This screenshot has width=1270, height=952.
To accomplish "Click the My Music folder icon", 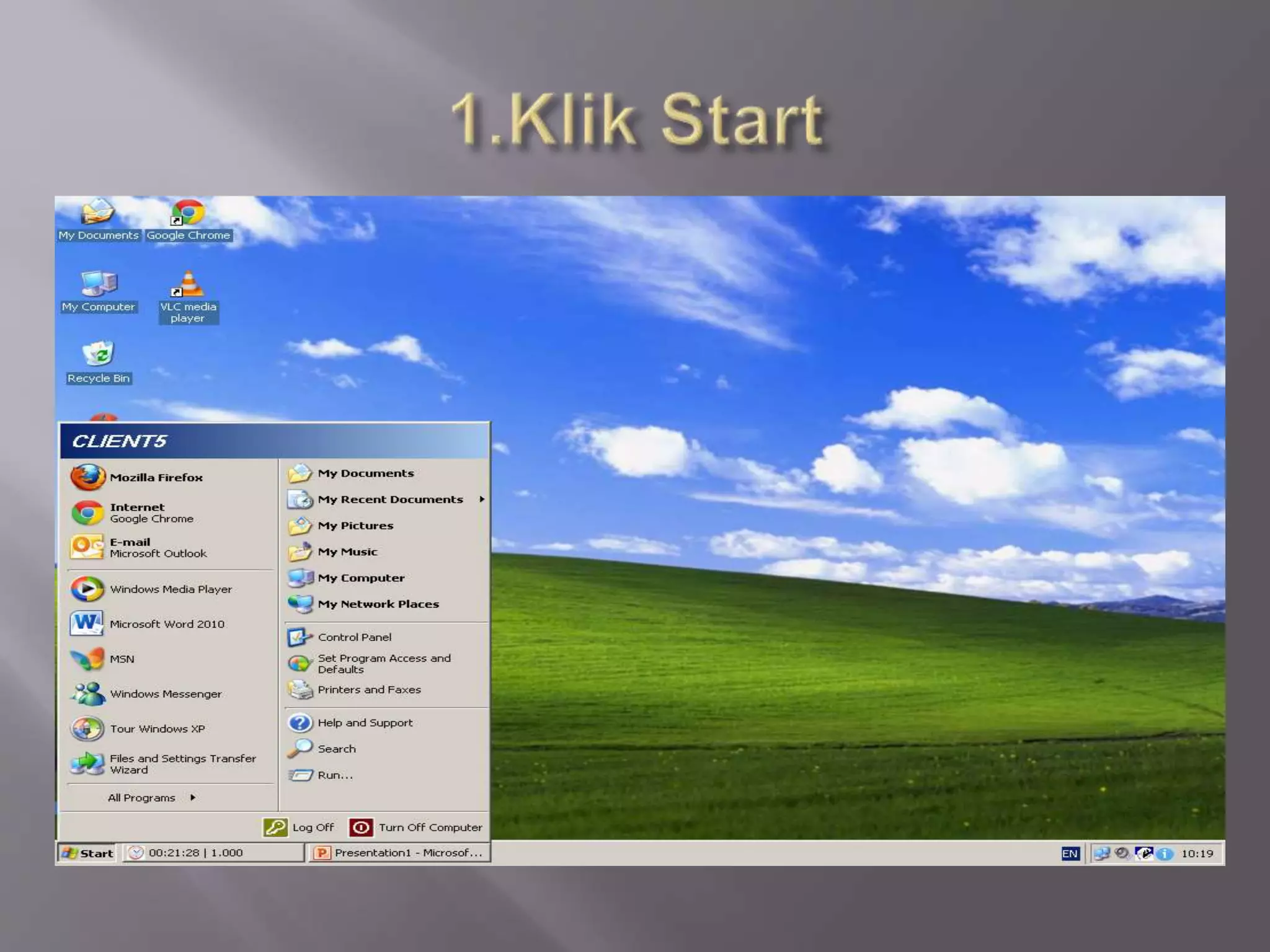I will [x=300, y=552].
